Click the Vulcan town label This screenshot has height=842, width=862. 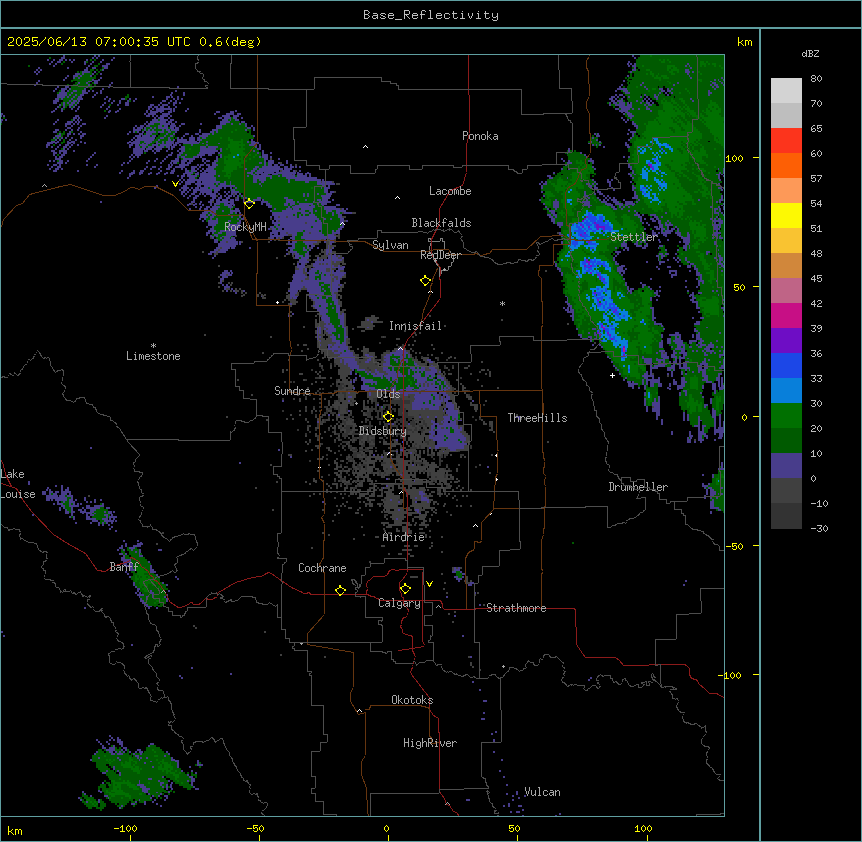coord(542,792)
